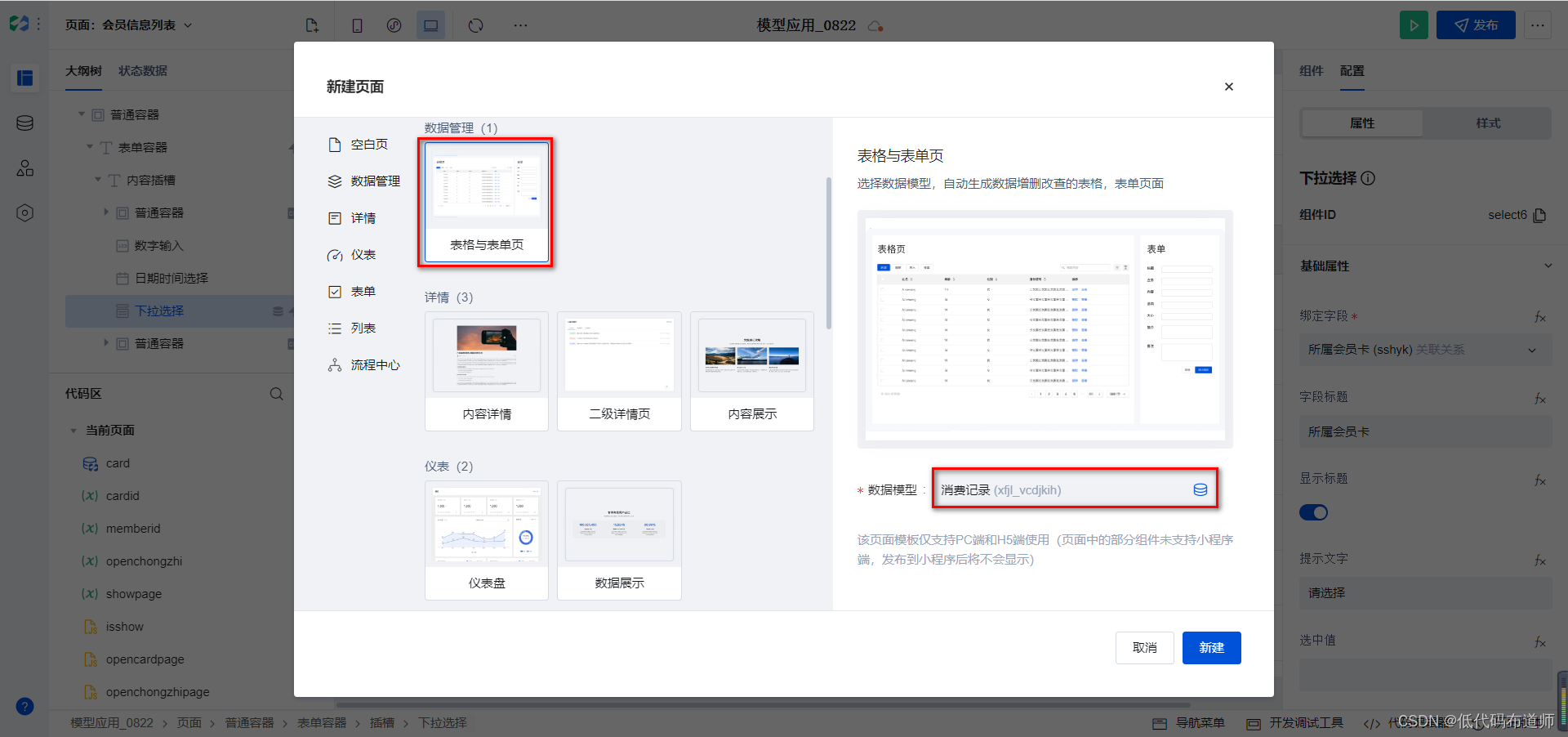Open the roles and users sidebar icon
Screen dimensions: 1568x737
coord(24,168)
